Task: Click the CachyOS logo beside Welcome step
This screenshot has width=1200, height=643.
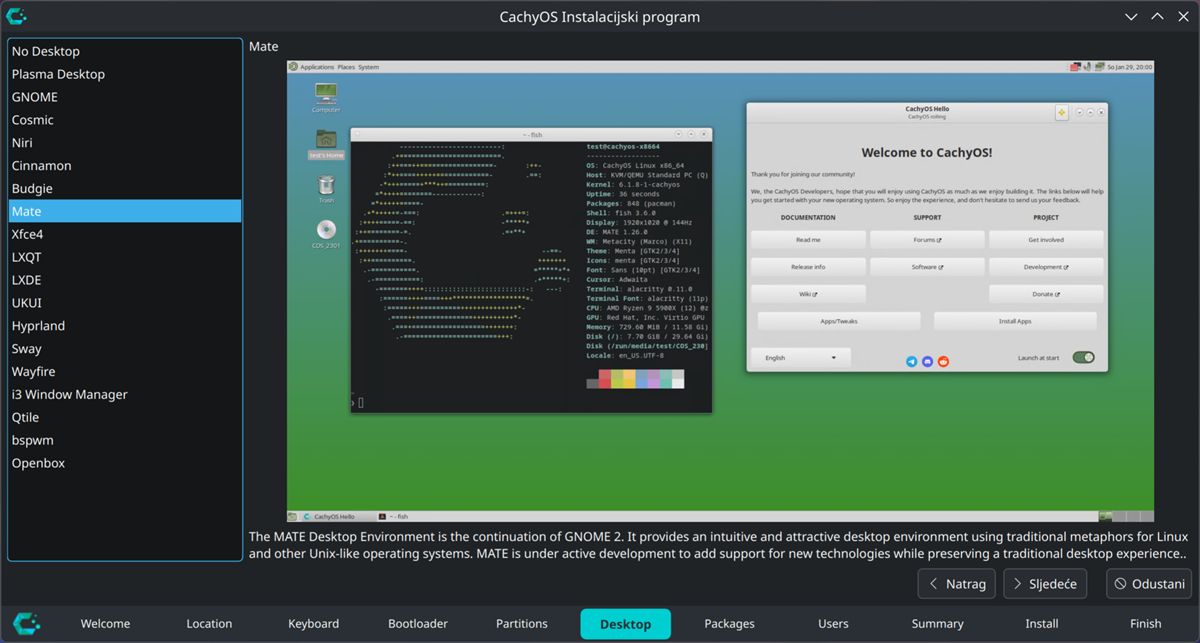Action: pos(26,623)
